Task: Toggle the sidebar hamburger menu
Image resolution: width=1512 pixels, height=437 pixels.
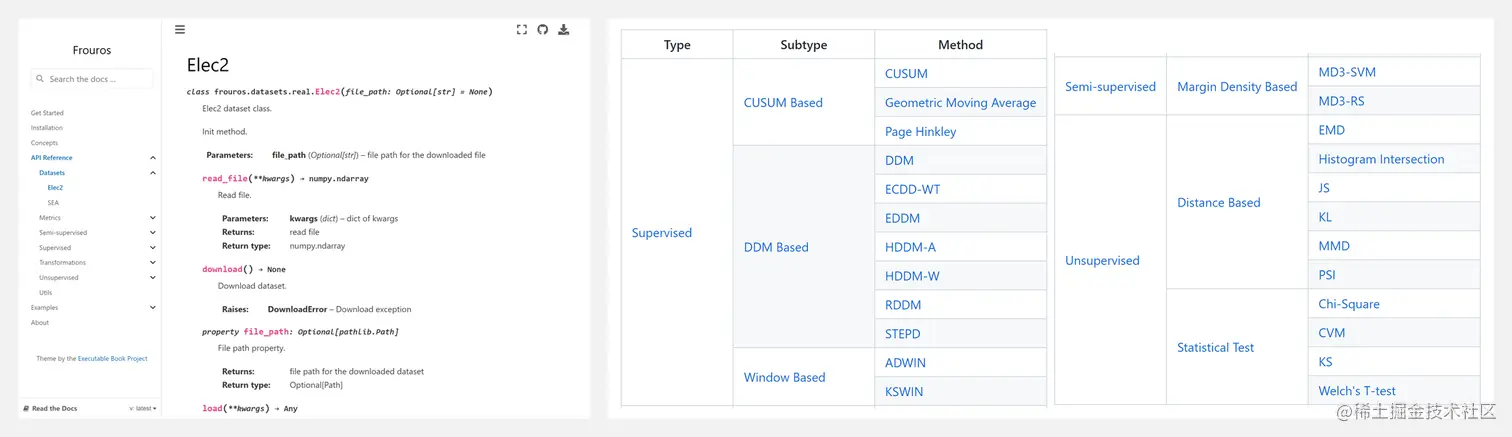Action: (x=180, y=30)
